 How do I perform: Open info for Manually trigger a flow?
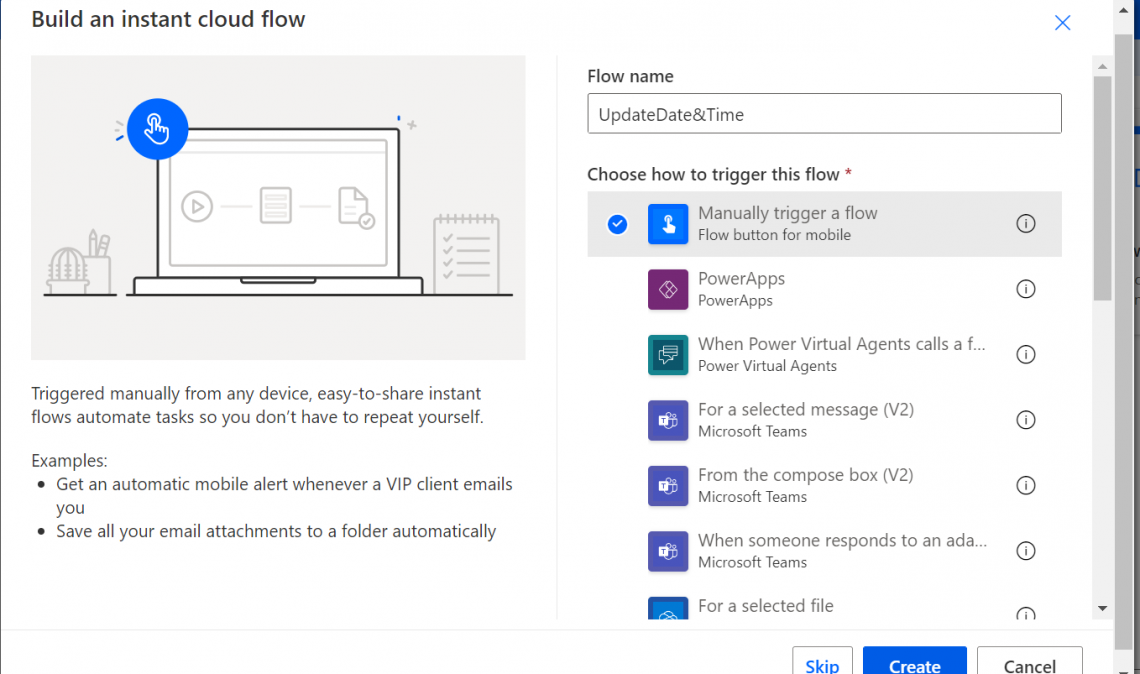[1025, 224]
